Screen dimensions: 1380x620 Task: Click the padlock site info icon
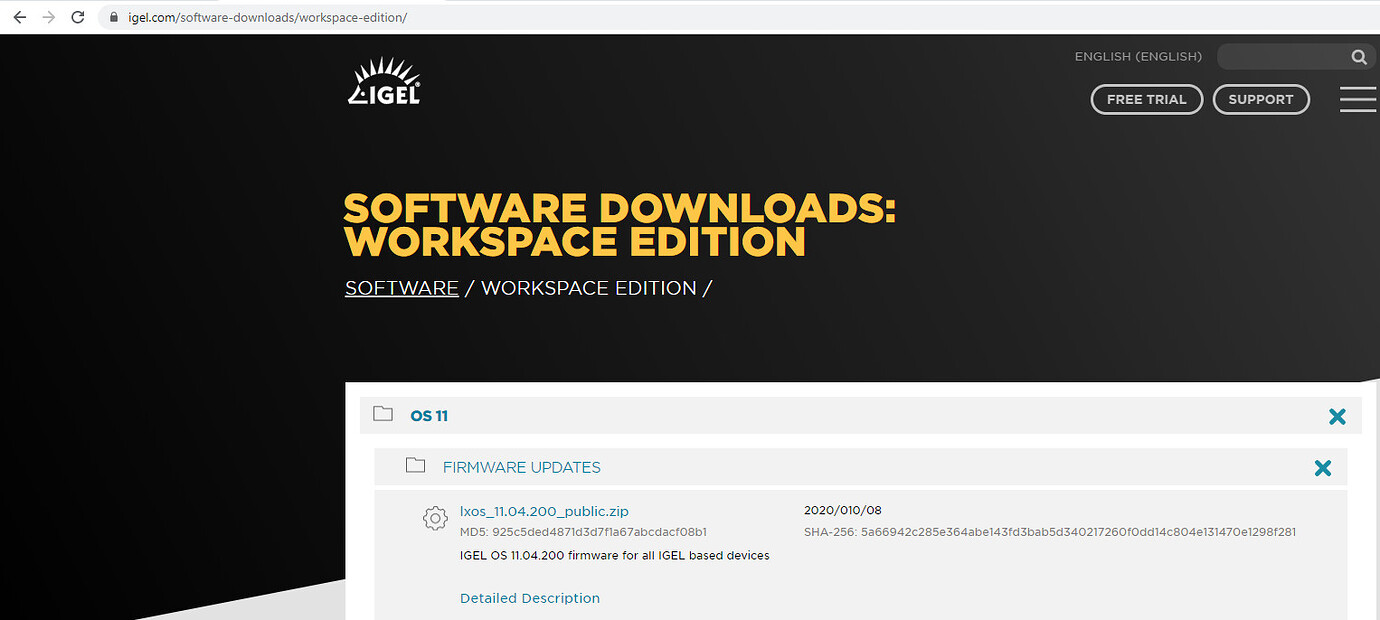tap(112, 18)
